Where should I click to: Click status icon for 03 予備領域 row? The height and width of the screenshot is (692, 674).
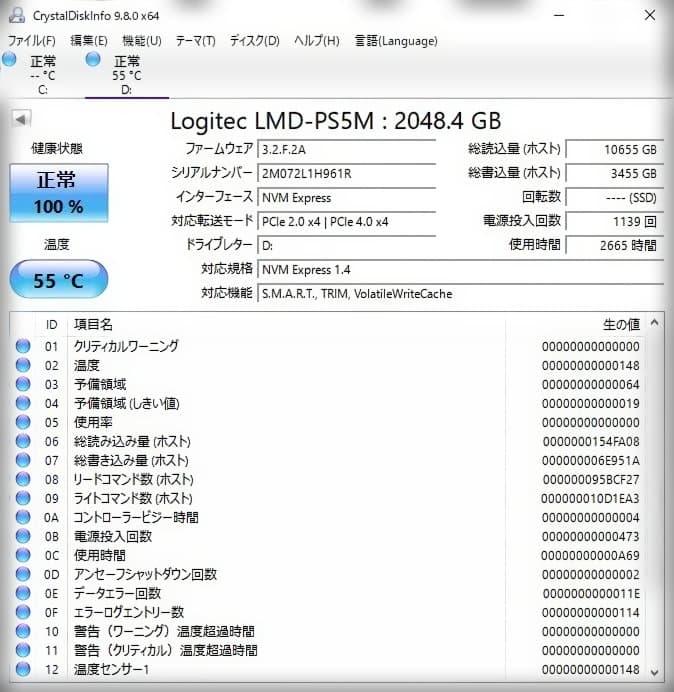click(x=23, y=384)
